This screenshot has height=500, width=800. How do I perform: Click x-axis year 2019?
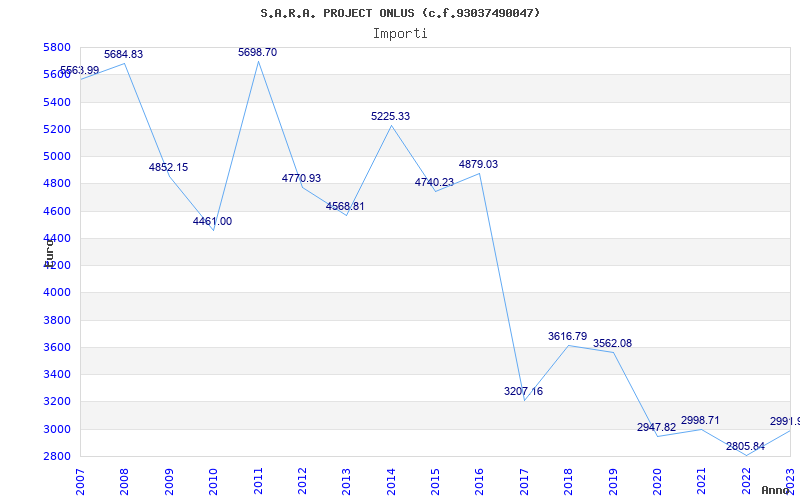613,482
